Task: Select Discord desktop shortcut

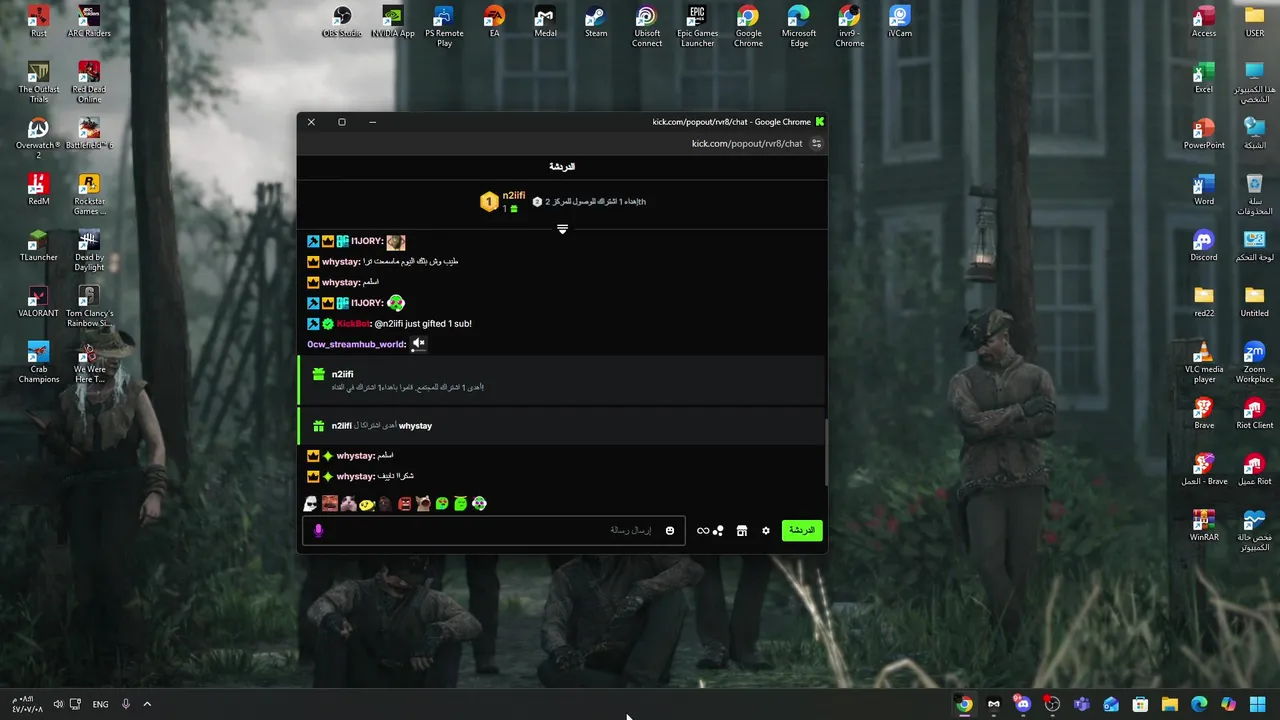Action: (1204, 246)
